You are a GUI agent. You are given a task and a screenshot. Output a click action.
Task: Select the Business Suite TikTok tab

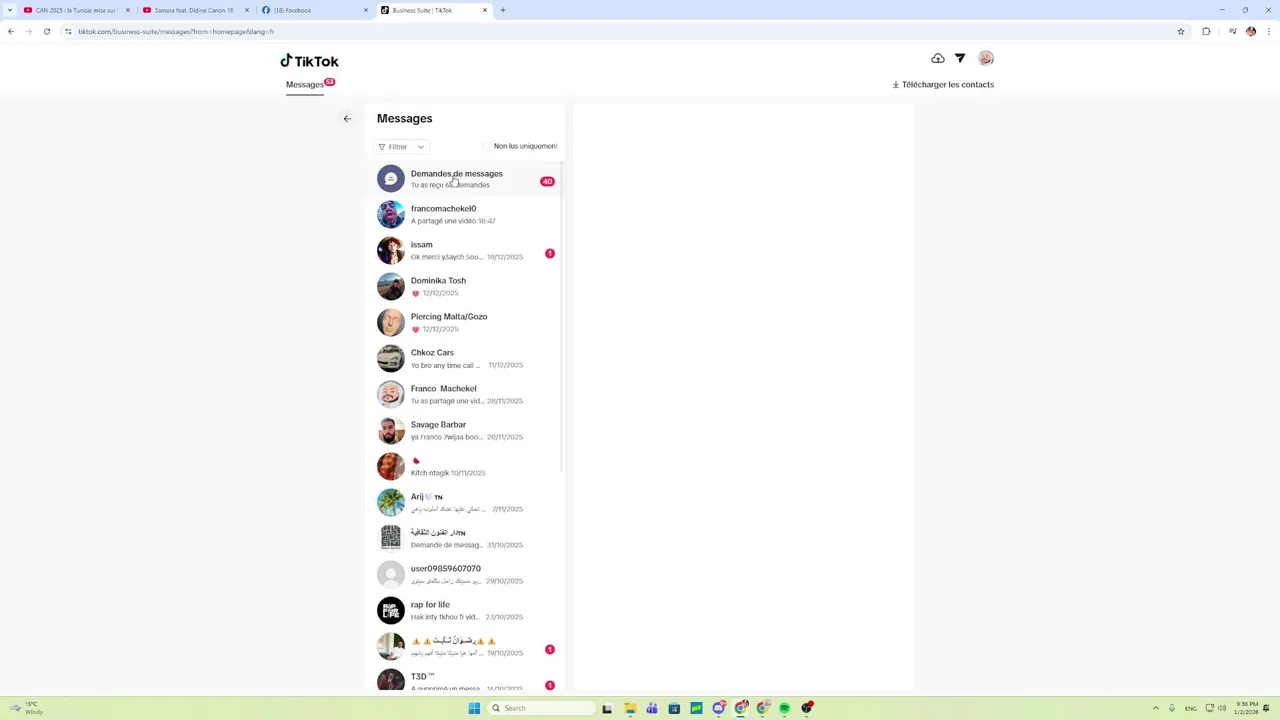click(x=435, y=10)
